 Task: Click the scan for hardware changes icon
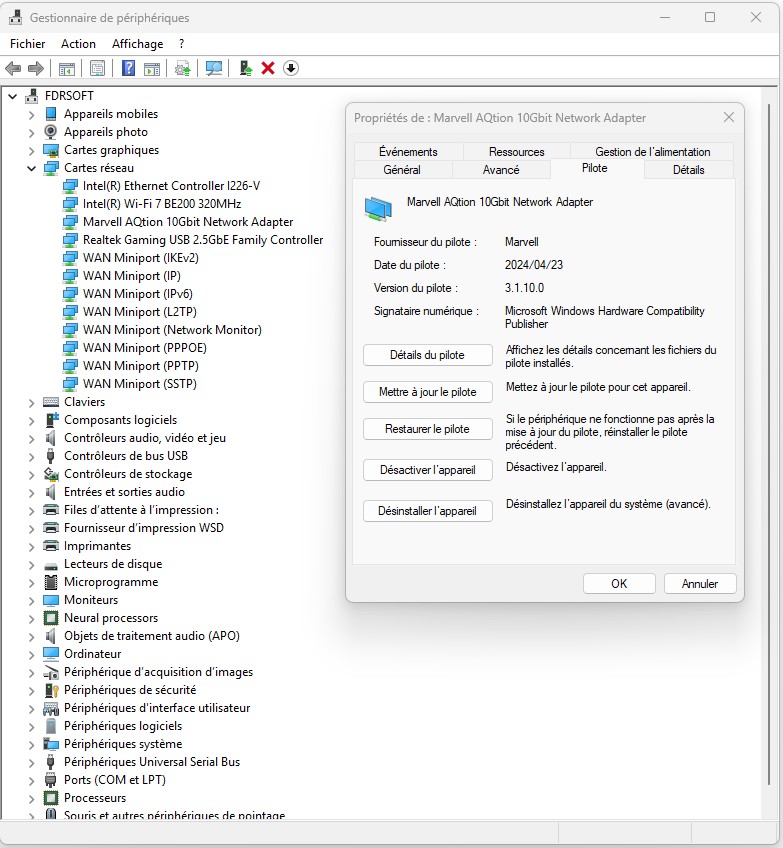tap(213, 68)
